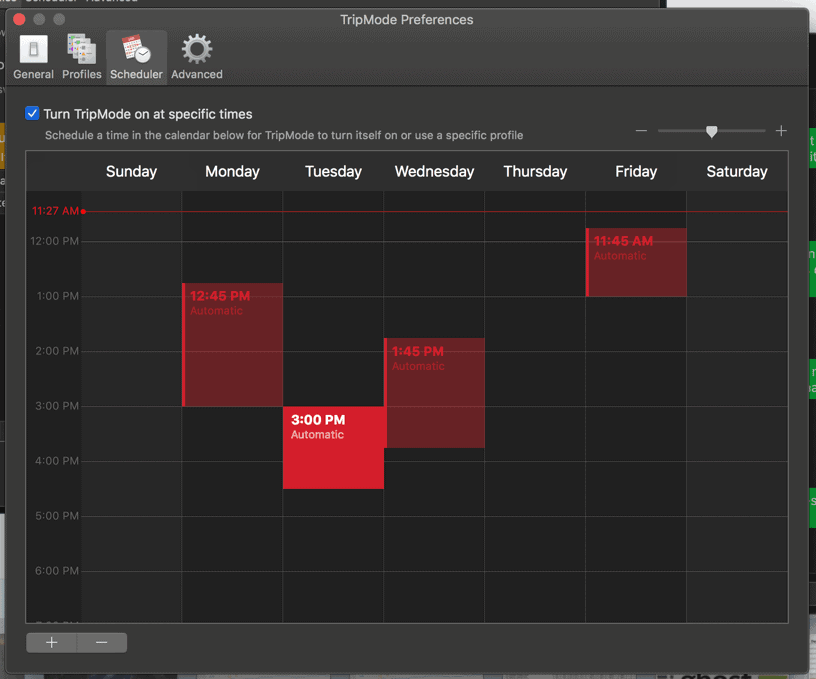
Task: Click the Saturday column header
Action: [x=737, y=171]
